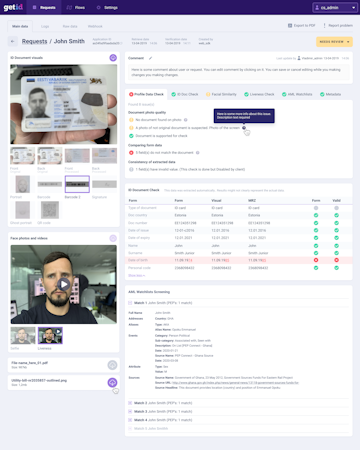The height and width of the screenshot is (450, 360).
Task: Click green Form status icon in Doc country row
Action: click(316, 215)
